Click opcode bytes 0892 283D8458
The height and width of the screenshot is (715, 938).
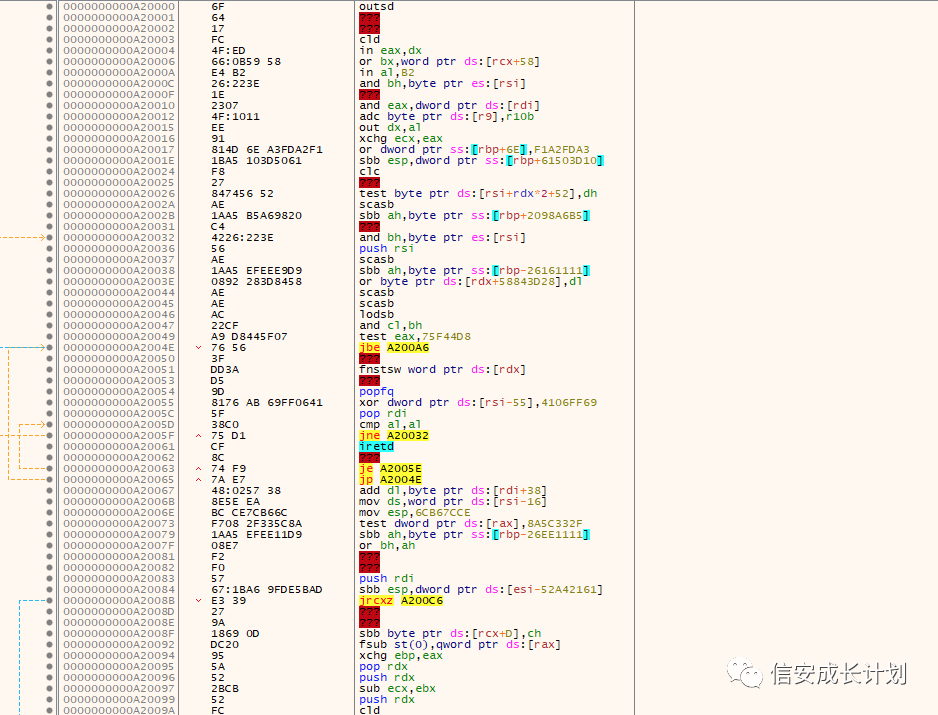257,282
